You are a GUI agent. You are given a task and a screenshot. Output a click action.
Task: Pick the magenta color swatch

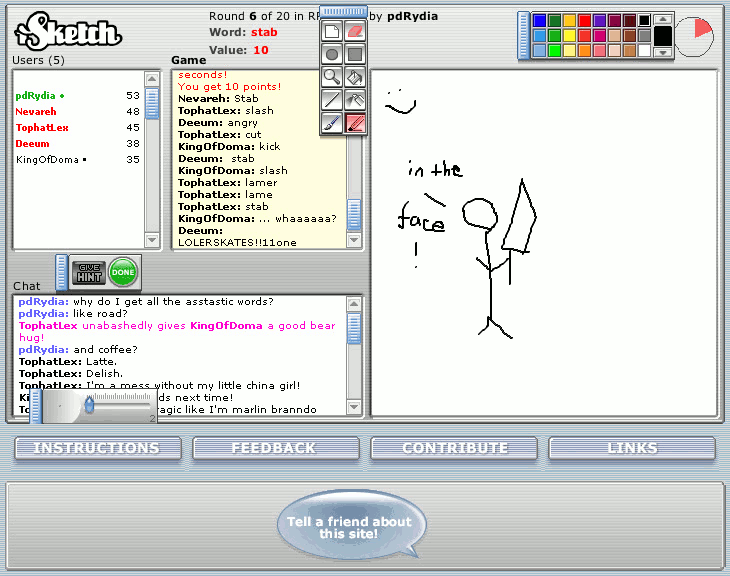[x=599, y=35]
